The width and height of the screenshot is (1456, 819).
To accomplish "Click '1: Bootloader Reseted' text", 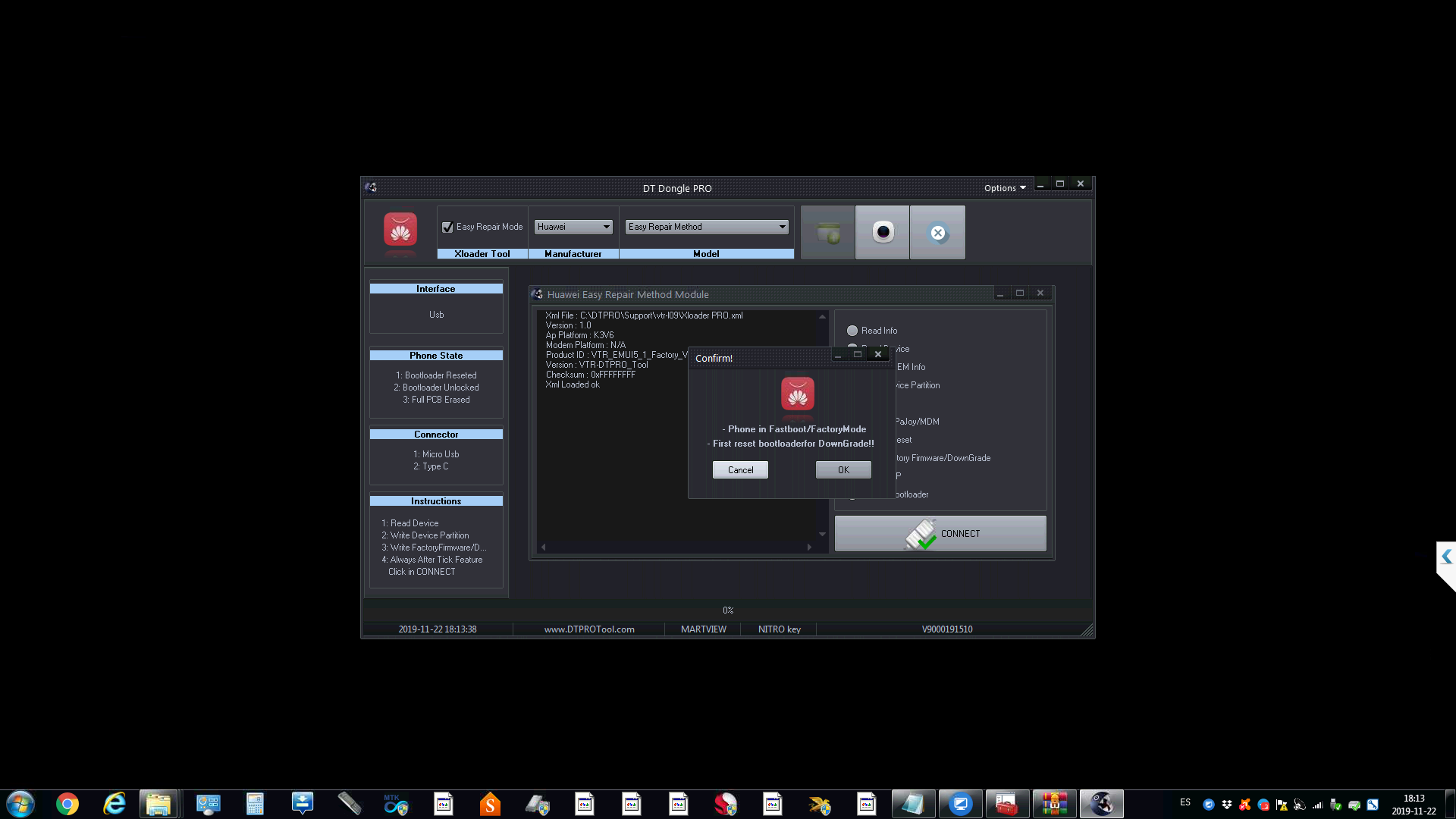I will [x=436, y=375].
